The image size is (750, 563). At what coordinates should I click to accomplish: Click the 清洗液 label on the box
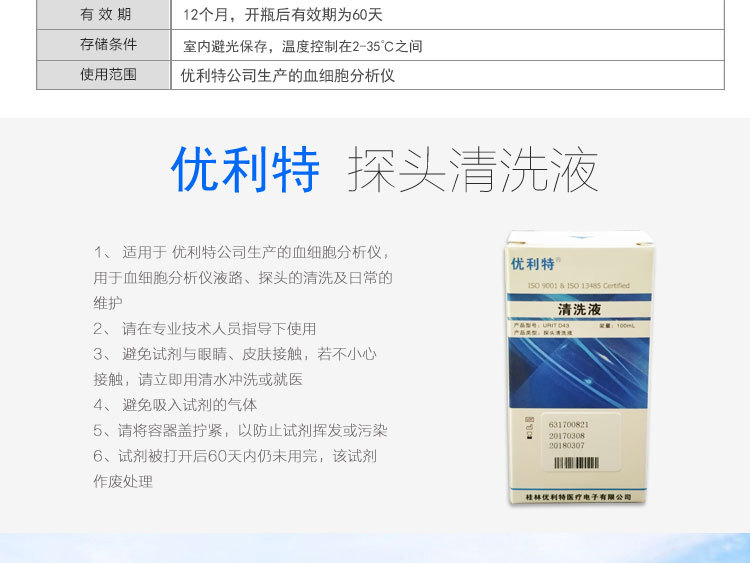point(579,309)
